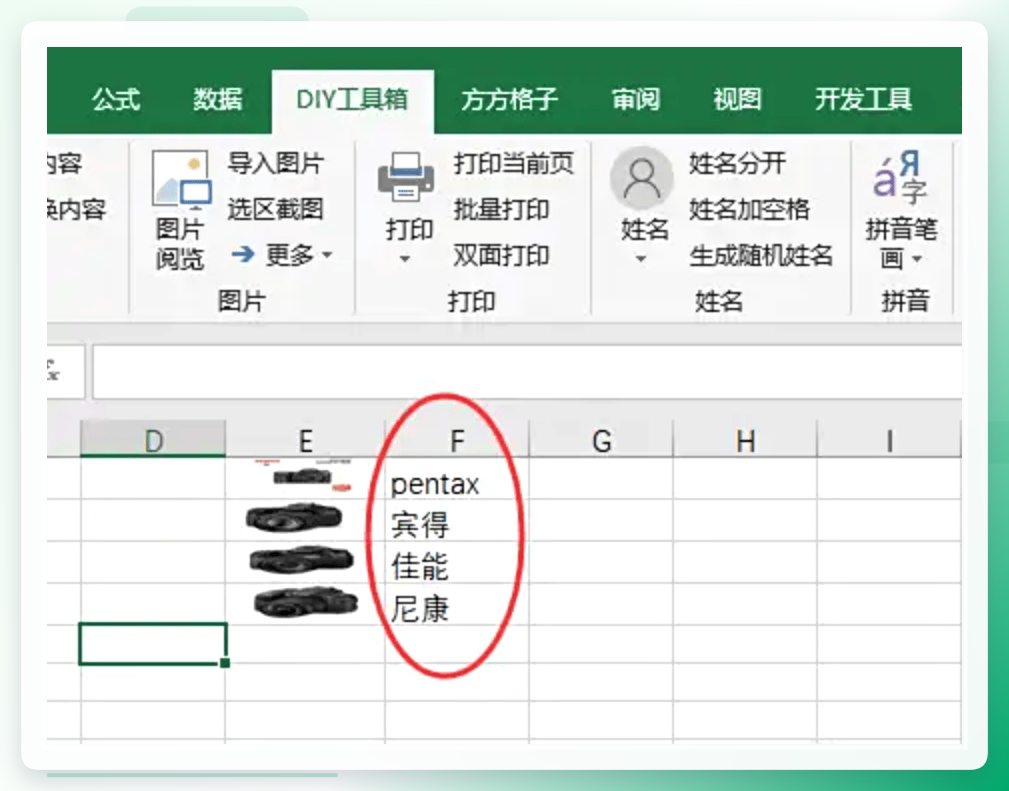The height and width of the screenshot is (791, 1009).
Task: Click the fill handle of the selected cell
Action: [x=225, y=663]
